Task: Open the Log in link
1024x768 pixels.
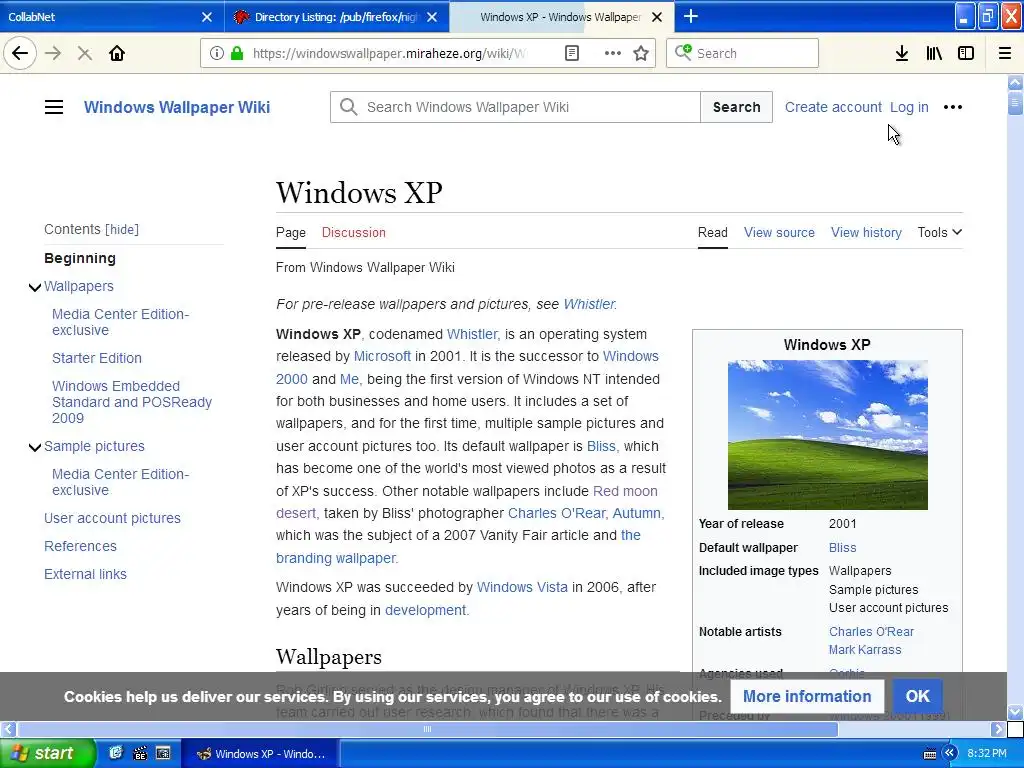Action: pos(909,107)
